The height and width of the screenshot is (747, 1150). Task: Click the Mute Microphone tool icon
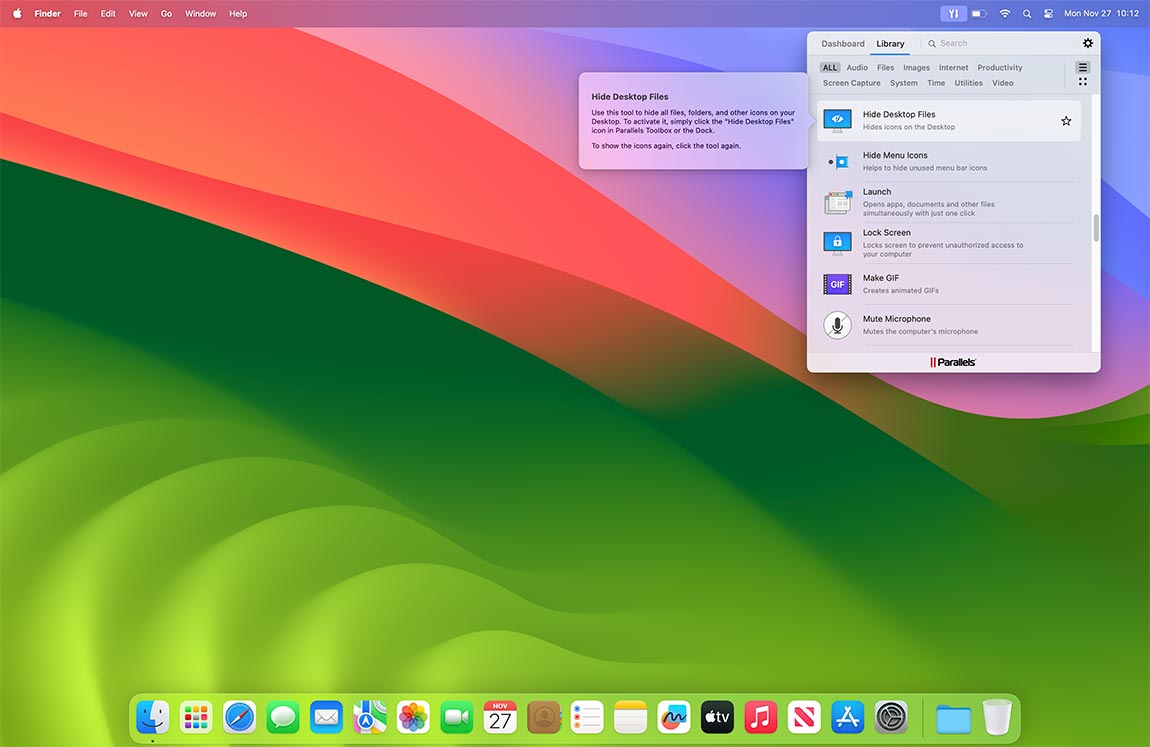tap(837, 324)
